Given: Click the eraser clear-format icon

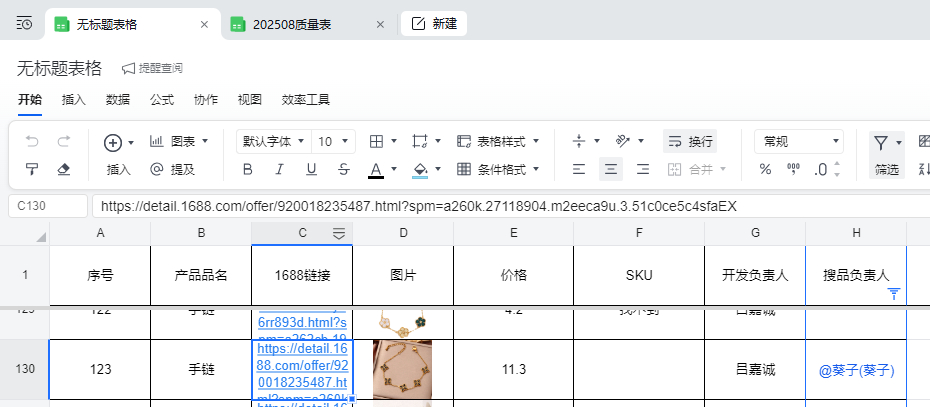Looking at the screenshot, I should click(x=64, y=169).
